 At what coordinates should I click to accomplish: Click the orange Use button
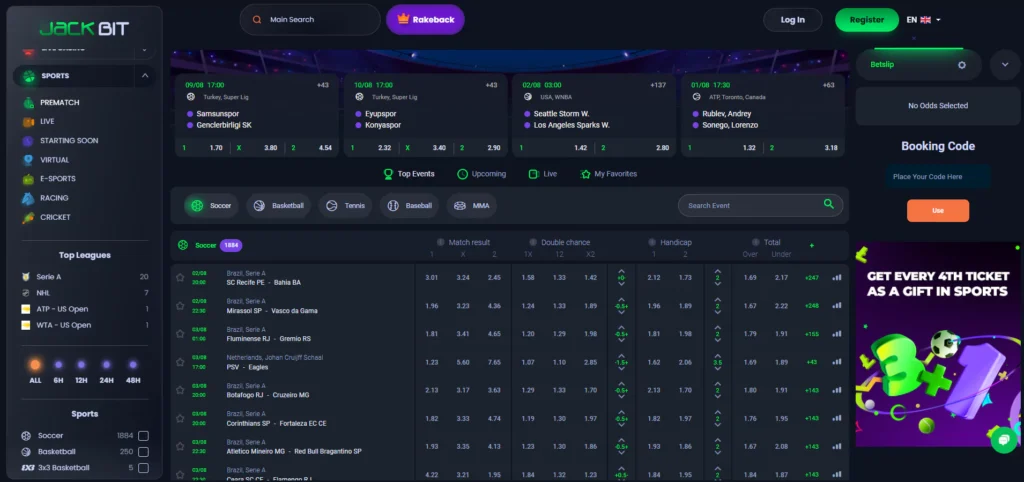(938, 210)
